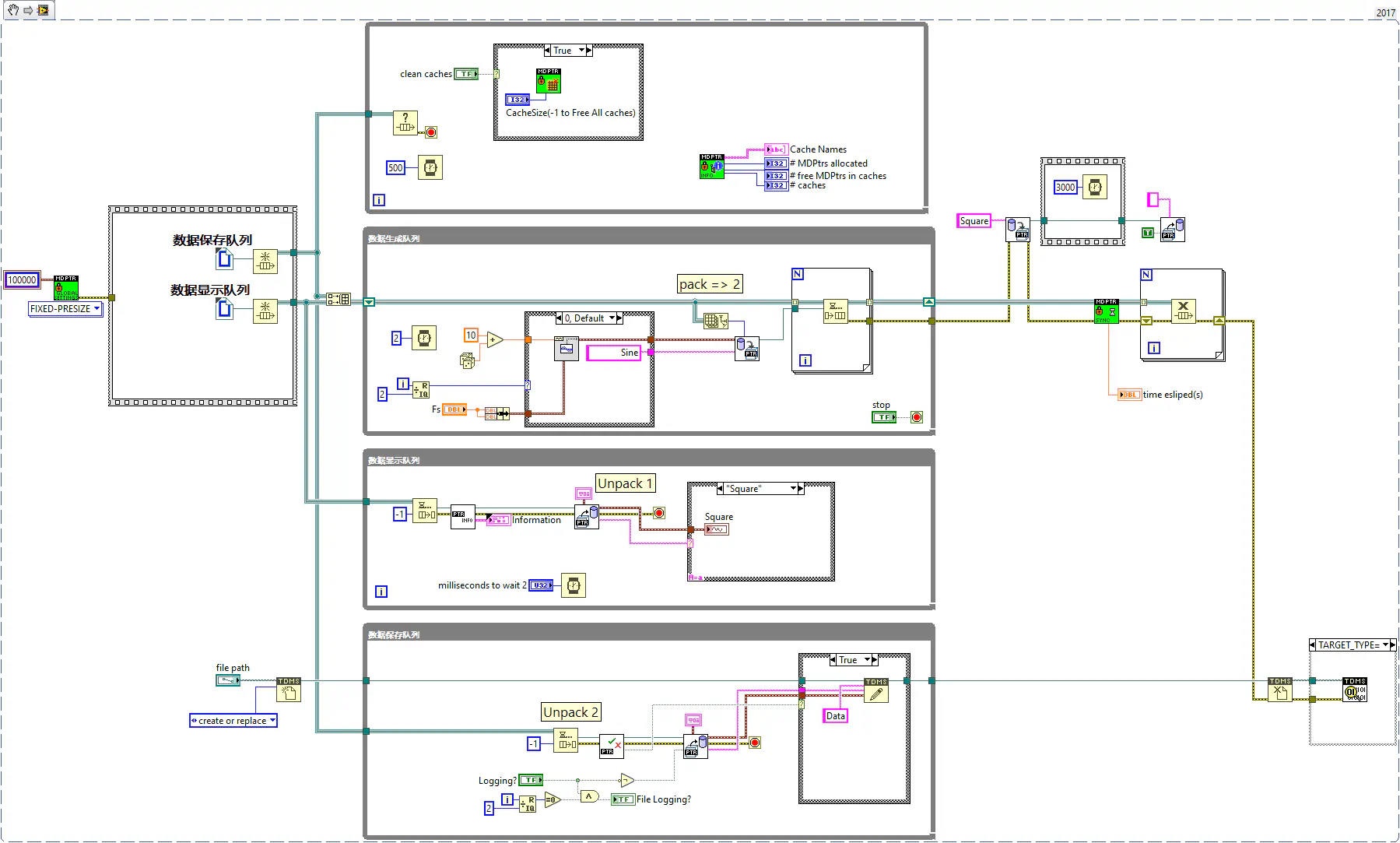Click the Unpack 1 label
The width and height of the screenshot is (1400, 843).
[x=625, y=483]
